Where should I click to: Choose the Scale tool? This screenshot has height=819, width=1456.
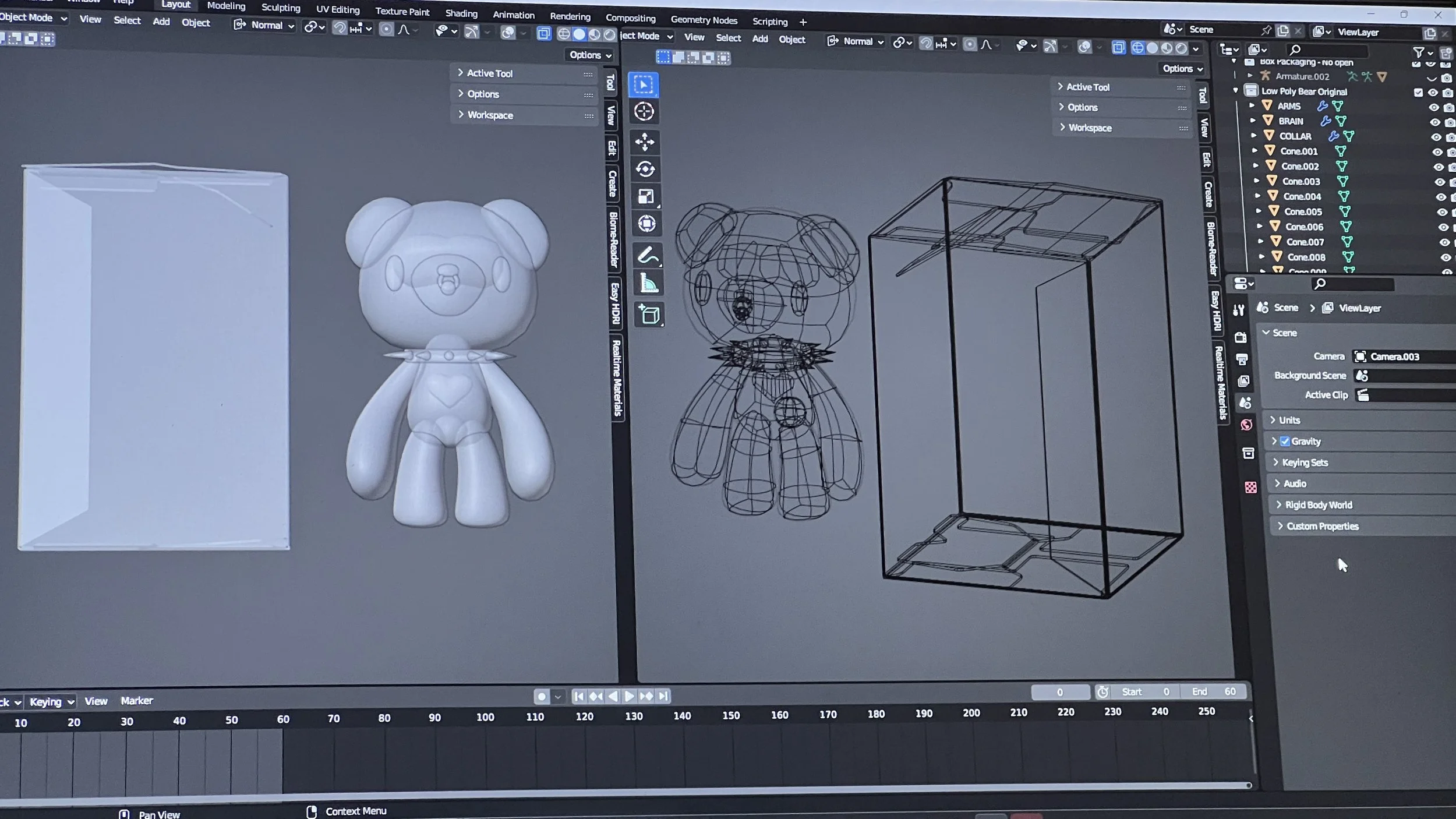[646, 196]
